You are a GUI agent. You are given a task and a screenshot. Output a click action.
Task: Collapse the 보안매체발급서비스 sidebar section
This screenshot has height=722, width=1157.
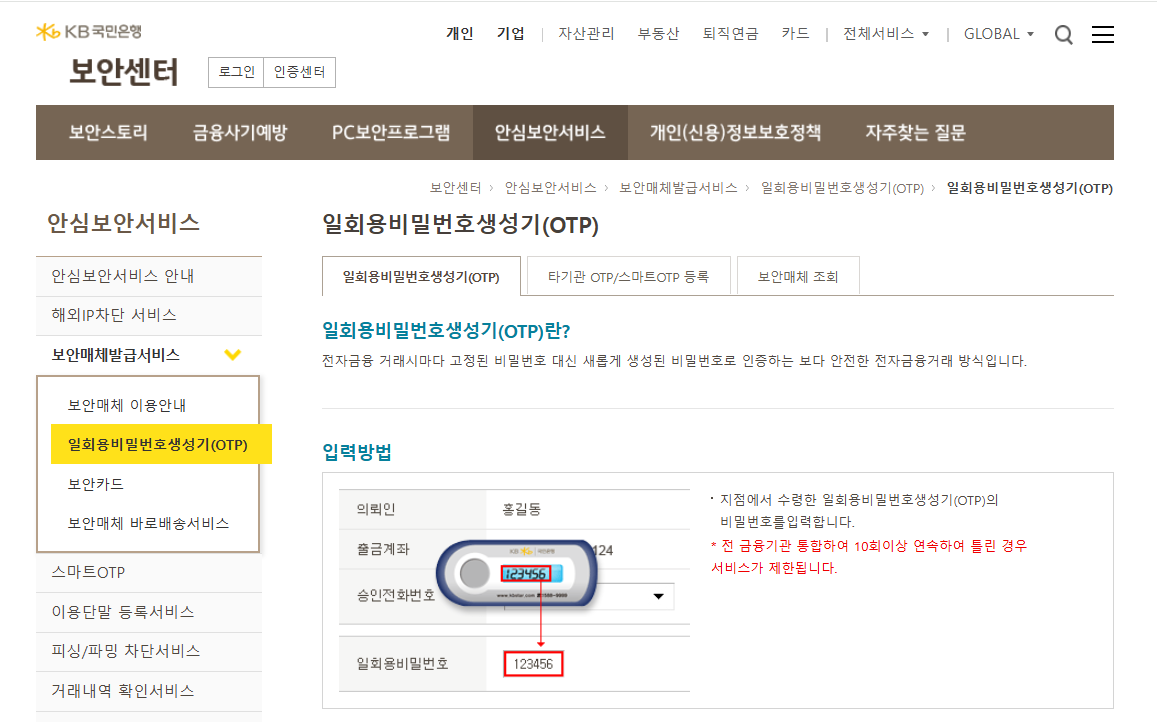(x=232, y=354)
